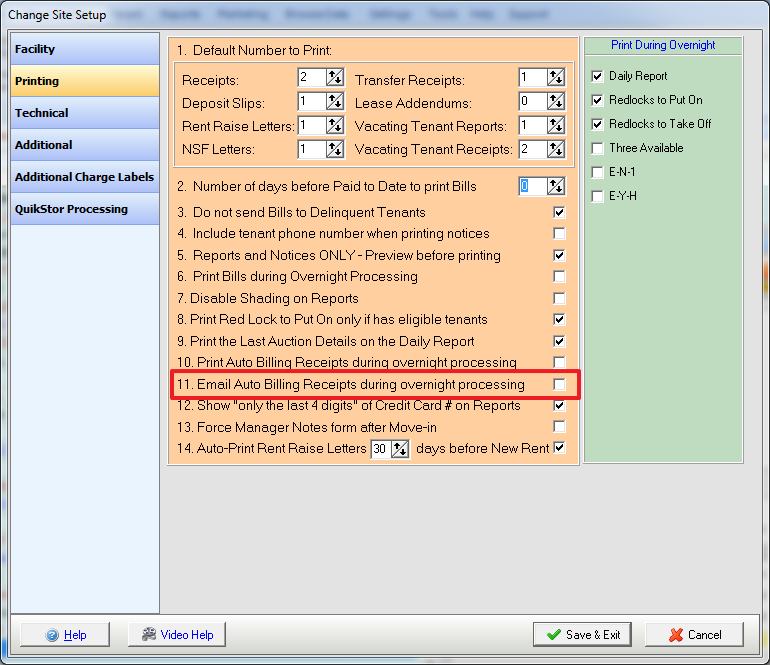Toggle Reports and Notices ONLY preview checkbox
The height and width of the screenshot is (665, 770).
coord(559,255)
